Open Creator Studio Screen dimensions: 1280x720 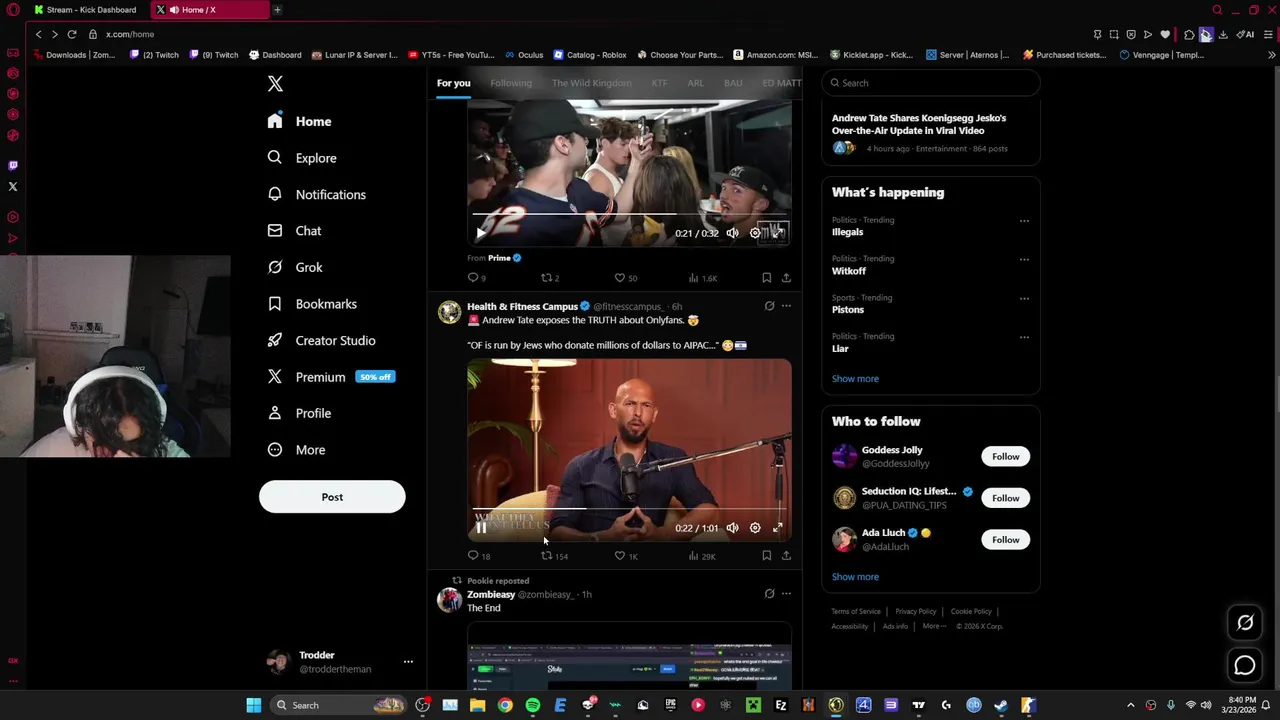point(321,340)
